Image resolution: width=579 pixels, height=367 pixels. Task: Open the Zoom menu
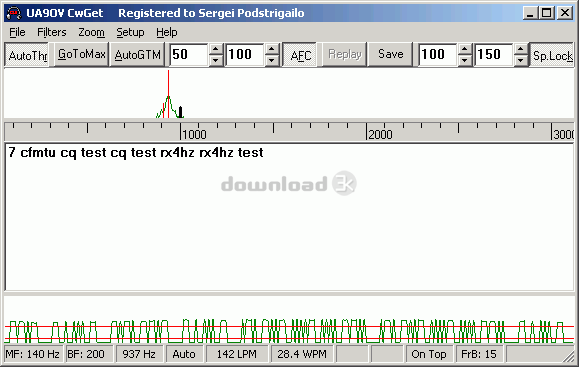pyautogui.click(x=91, y=32)
